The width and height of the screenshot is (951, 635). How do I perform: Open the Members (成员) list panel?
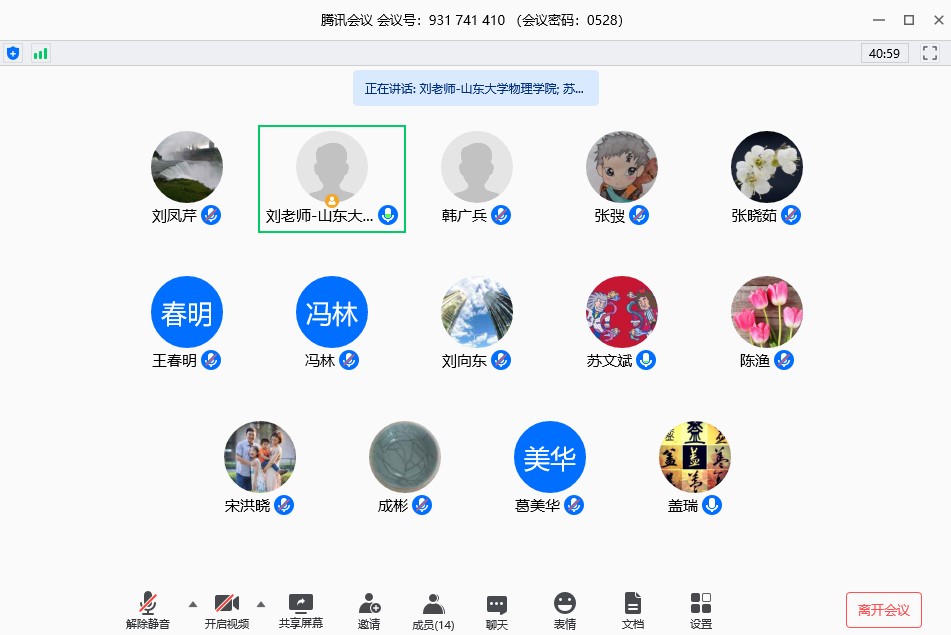(x=433, y=610)
